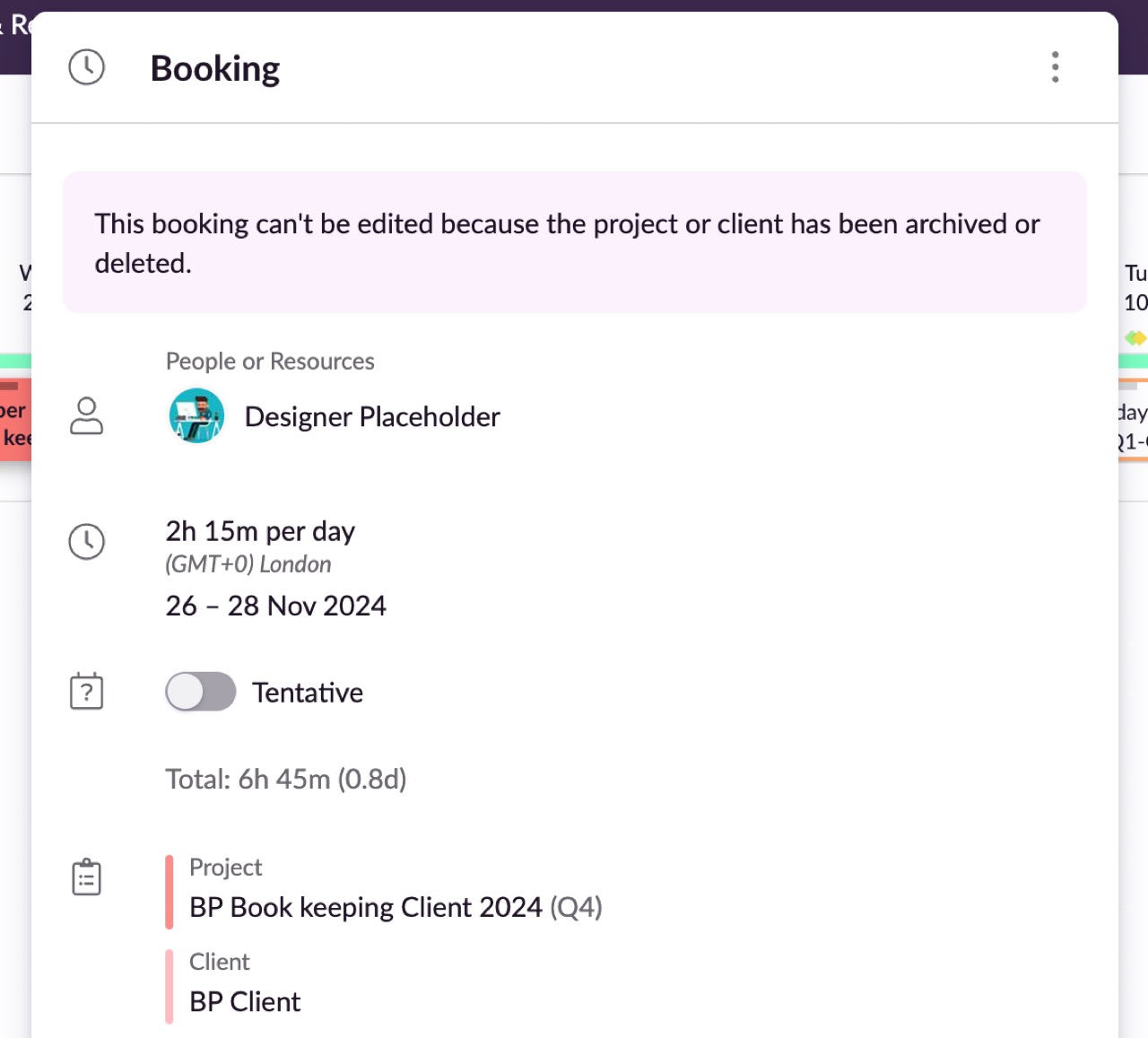This screenshot has height=1038, width=1148.
Task: Open the BP Client entry
Action: pyautogui.click(x=245, y=1002)
